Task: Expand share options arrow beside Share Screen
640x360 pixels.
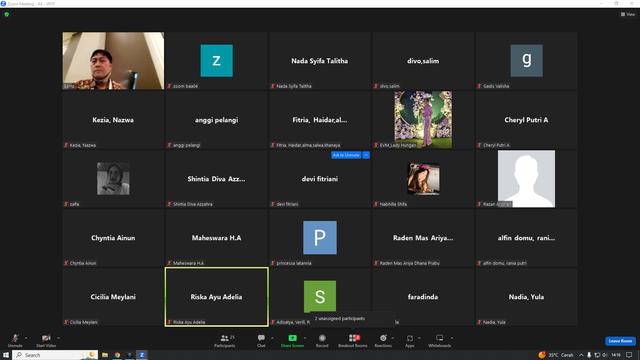Action: tap(305, 338)
